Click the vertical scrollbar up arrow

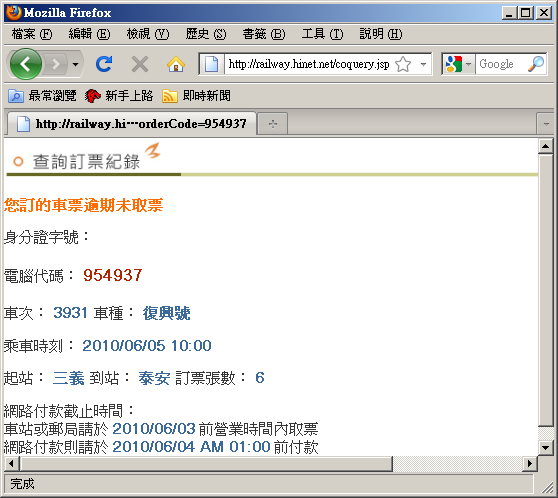click(546, 146)
